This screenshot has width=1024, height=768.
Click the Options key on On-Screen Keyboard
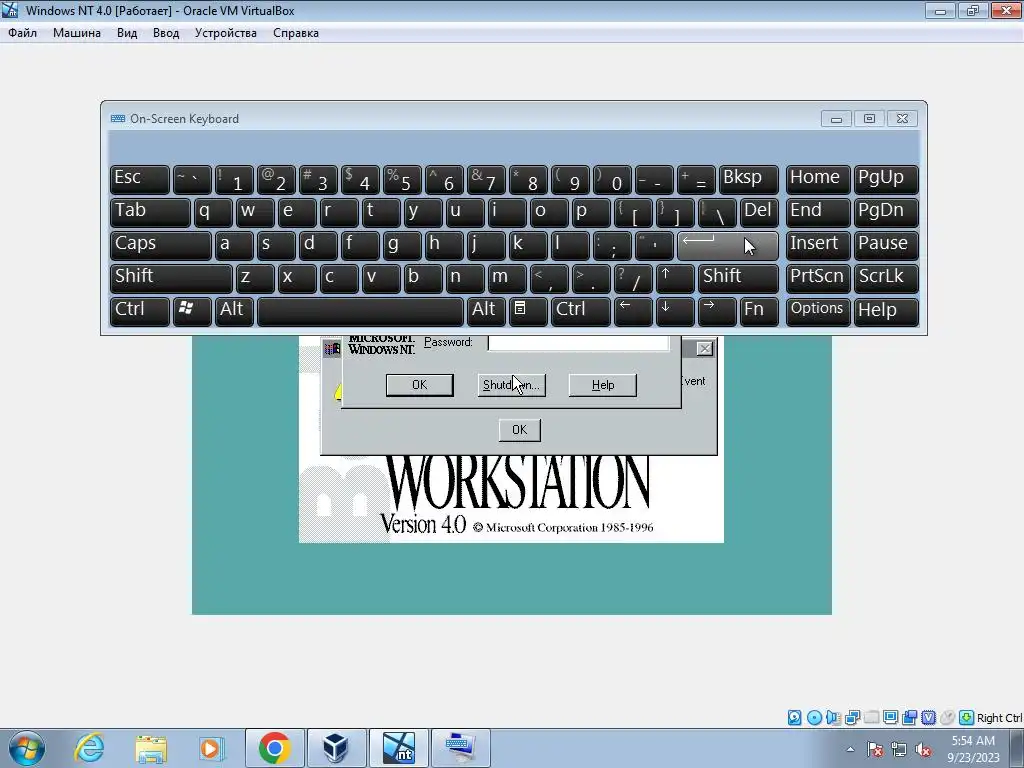point(817,310)
